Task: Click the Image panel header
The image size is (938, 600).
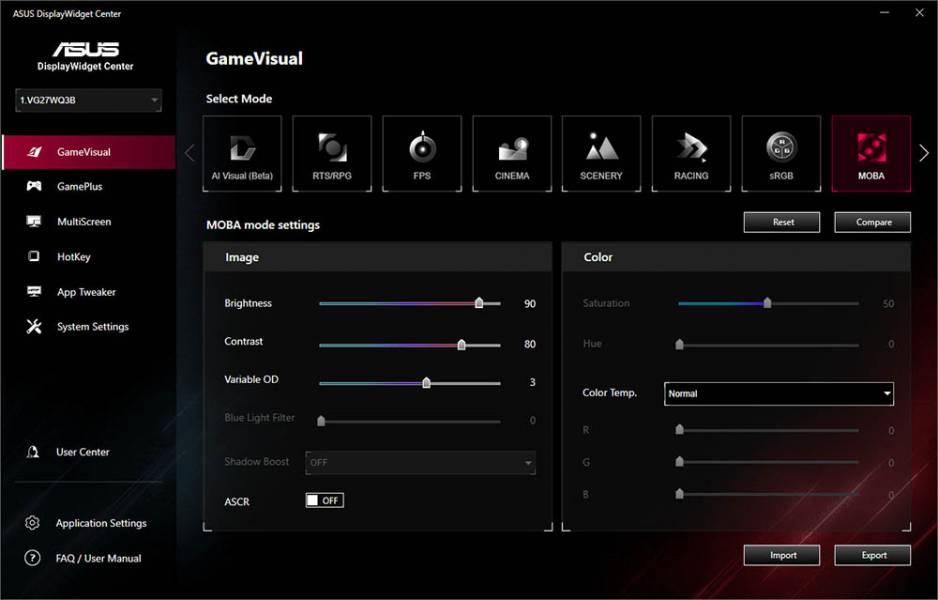Action: [377, 257]
